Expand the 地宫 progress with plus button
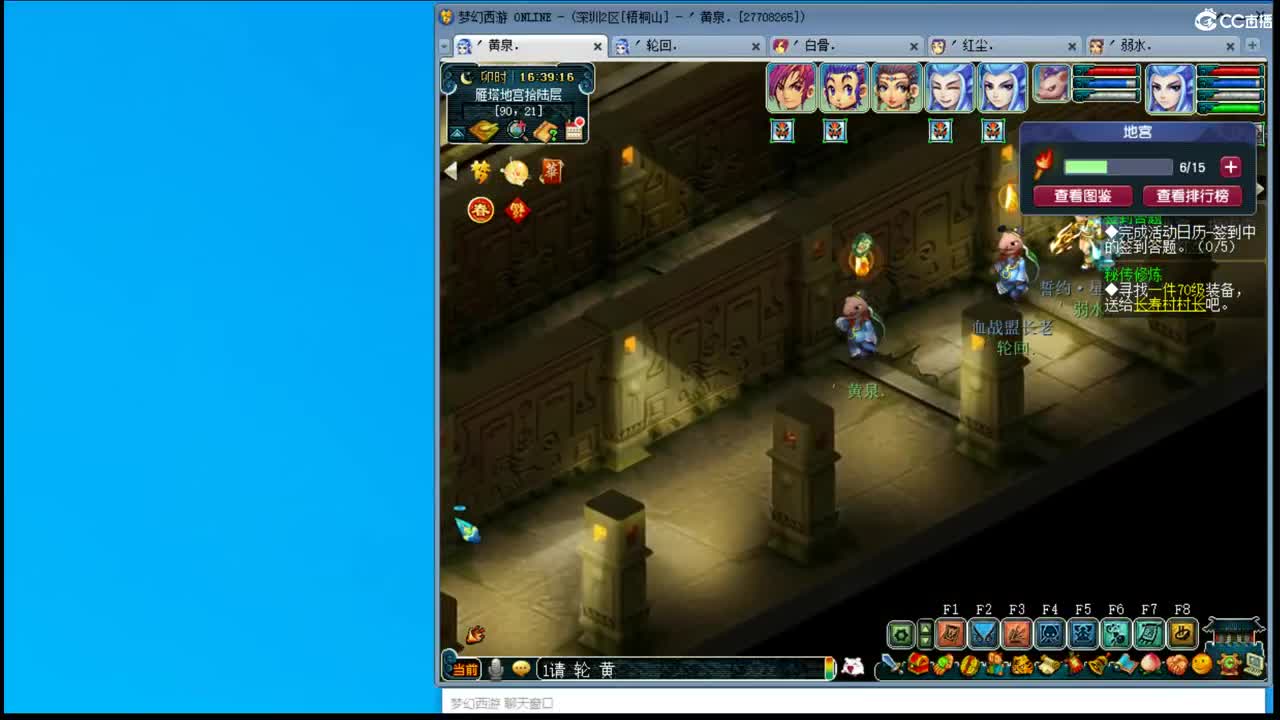Image resolution: width=1280 pixels, height=720 pixels. coord(1231,167)
